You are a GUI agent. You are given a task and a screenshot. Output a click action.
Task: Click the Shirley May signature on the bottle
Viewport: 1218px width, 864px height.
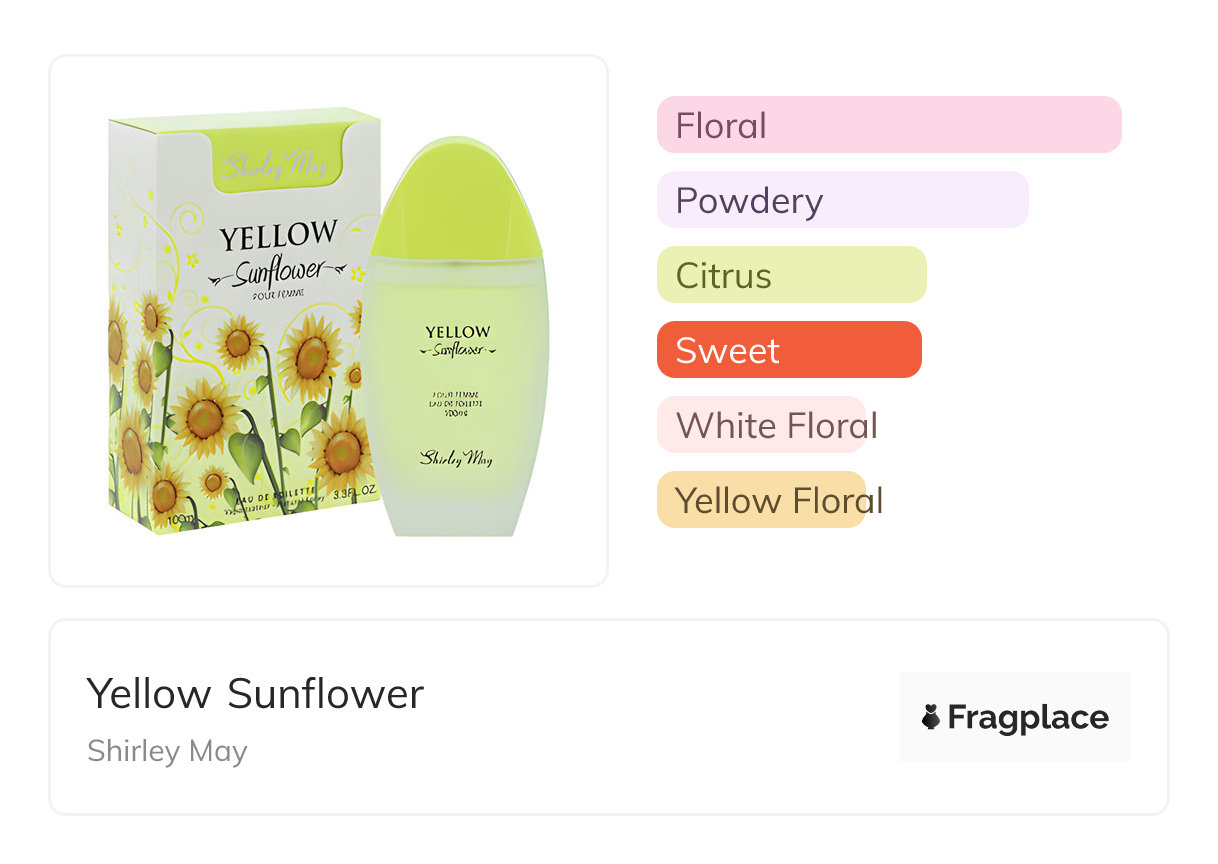click(456, 457)
